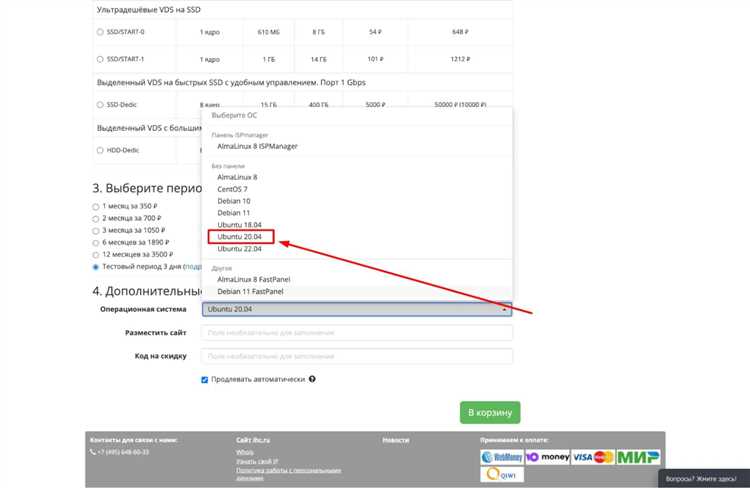Select the Тестовый период 3 дня option
Screen dimensions: 750x488
(96, 267)
